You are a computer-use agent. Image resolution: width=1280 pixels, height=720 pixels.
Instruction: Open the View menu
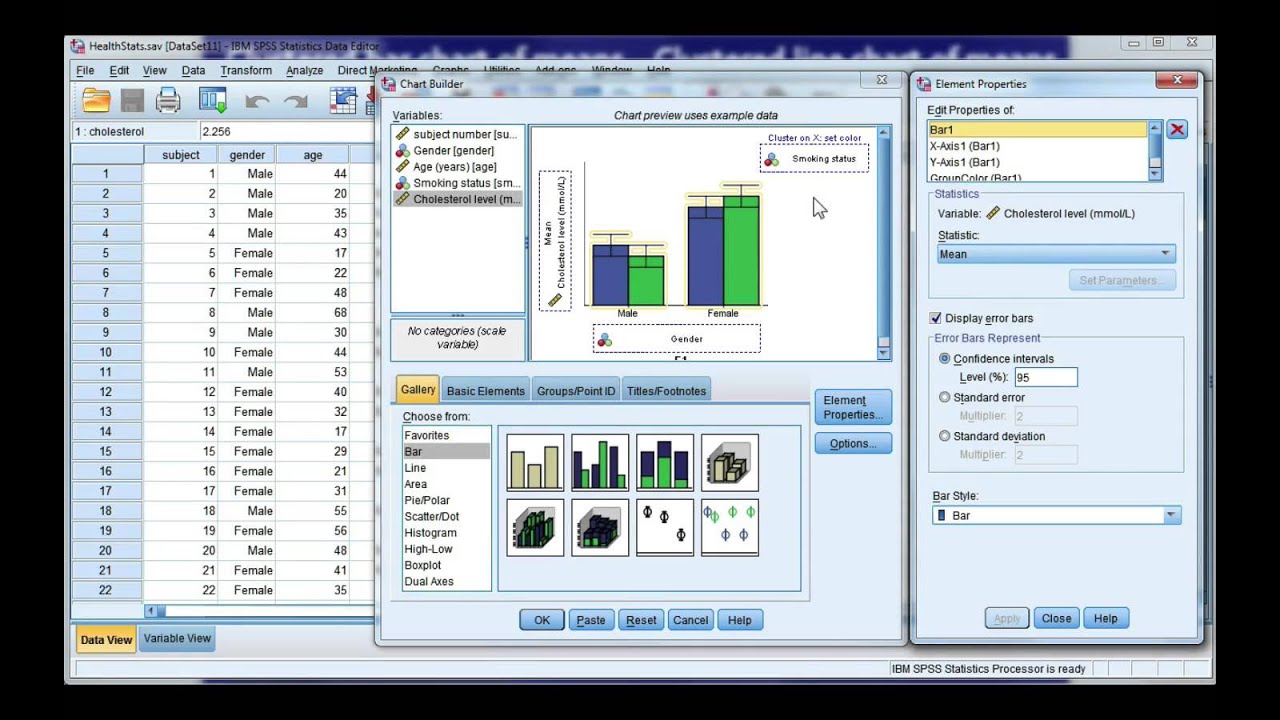[x=154, y=71]
